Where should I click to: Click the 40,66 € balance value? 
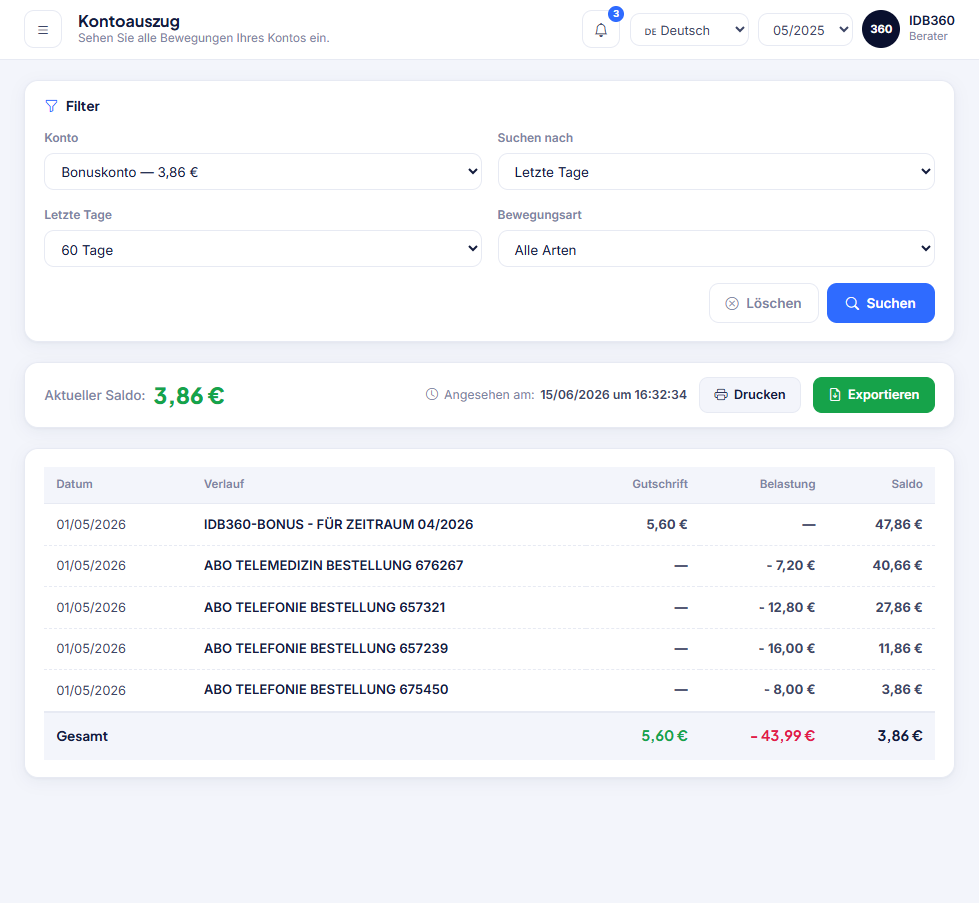click(x=897, y=566)
